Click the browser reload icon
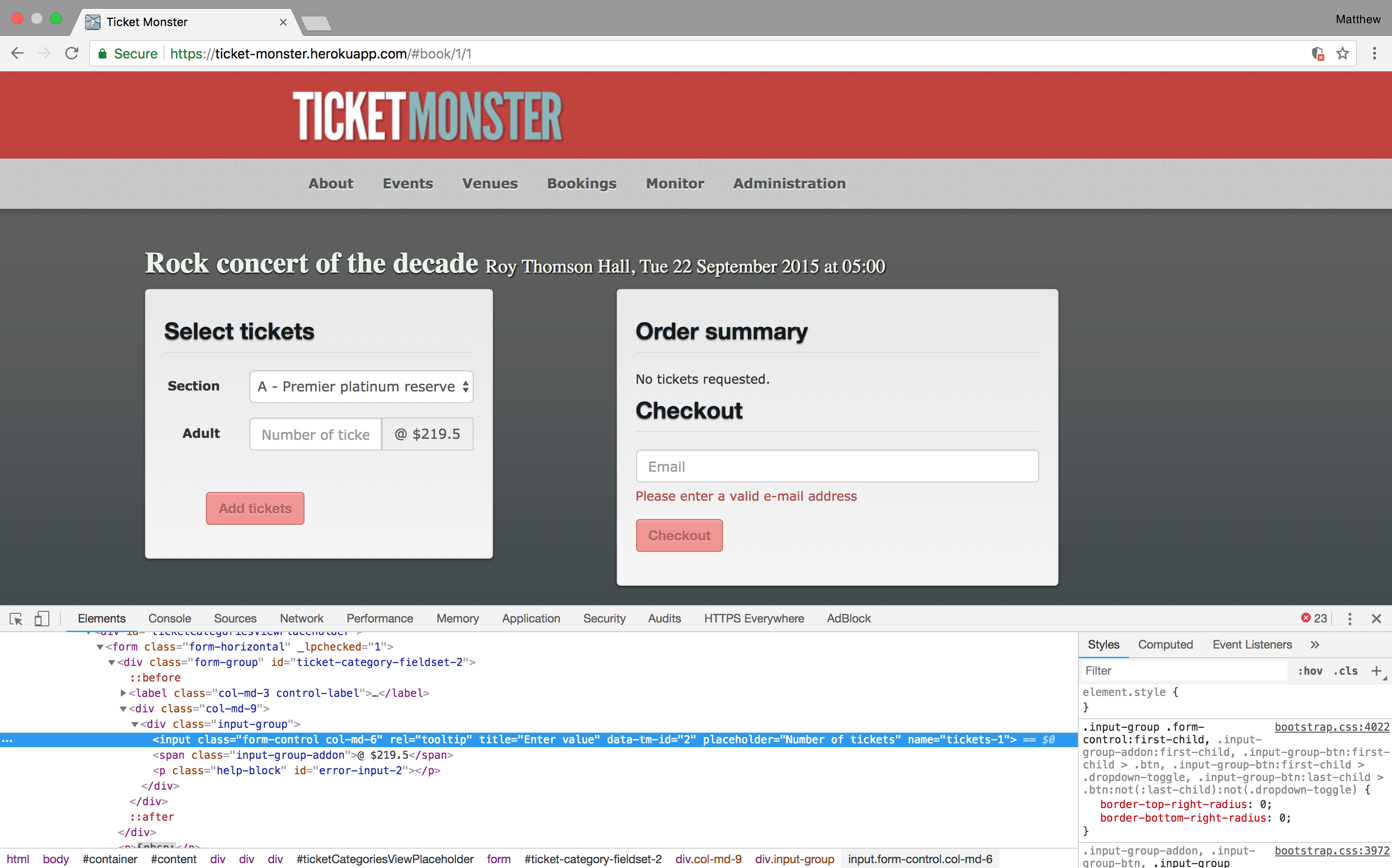 72,53
